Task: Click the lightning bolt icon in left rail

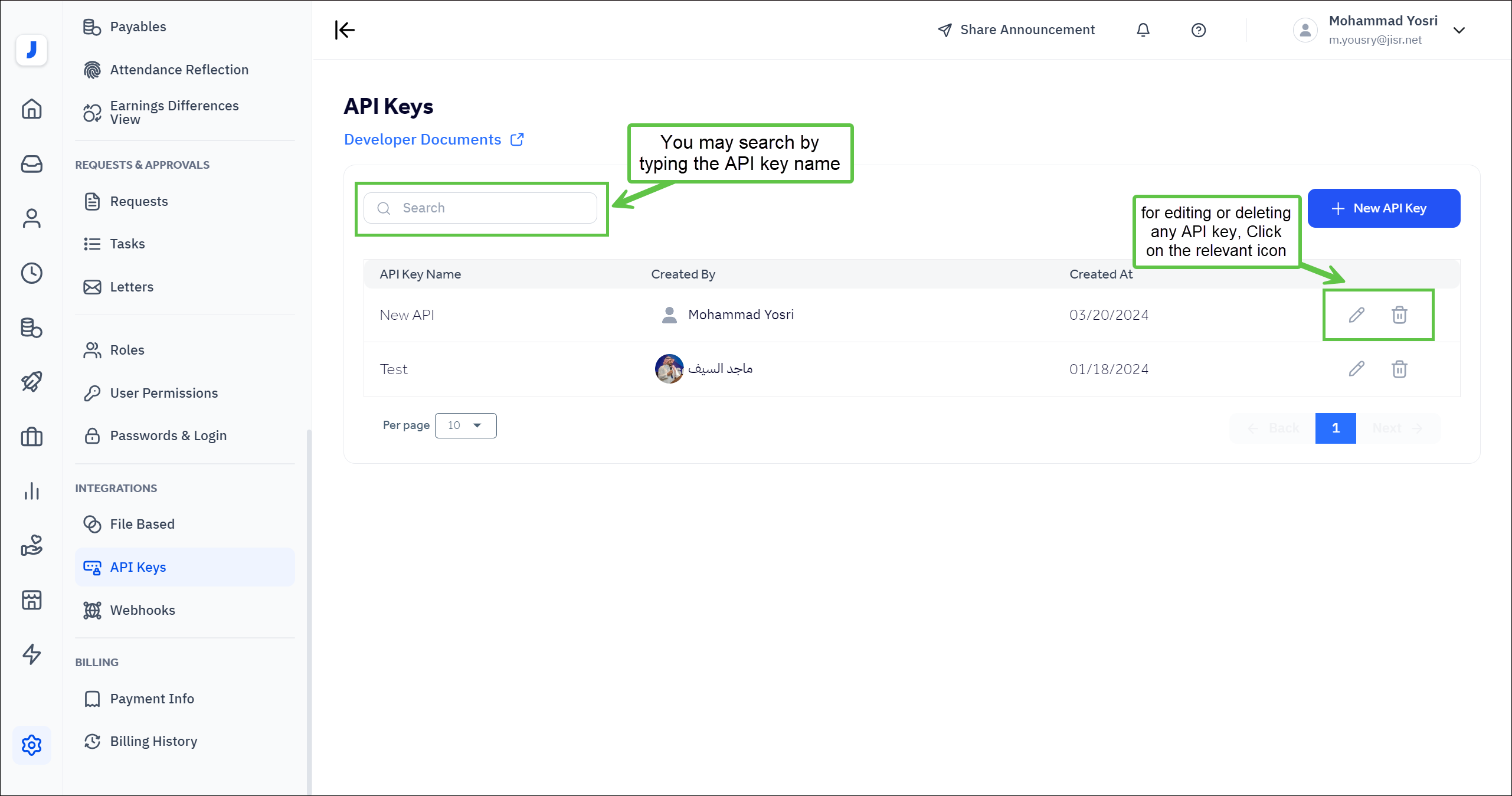Action: tap(31, 655)
